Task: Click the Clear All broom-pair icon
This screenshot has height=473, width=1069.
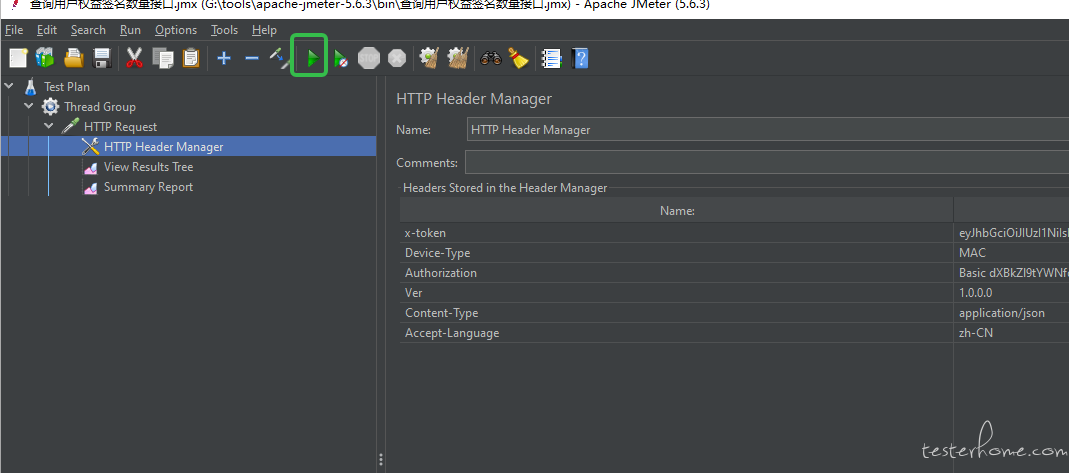Action: click(x=458, y=58)
